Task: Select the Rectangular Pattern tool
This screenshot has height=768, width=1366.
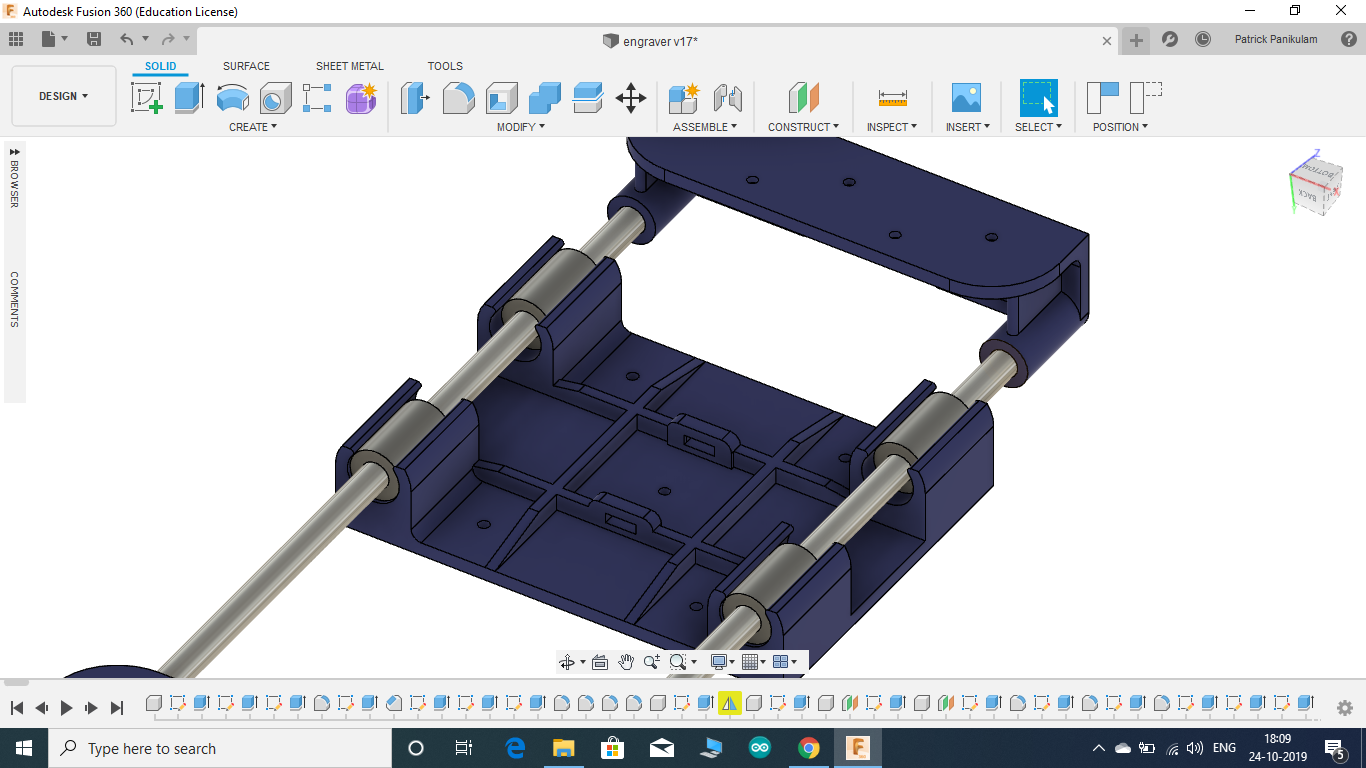Action: point(317,97)
